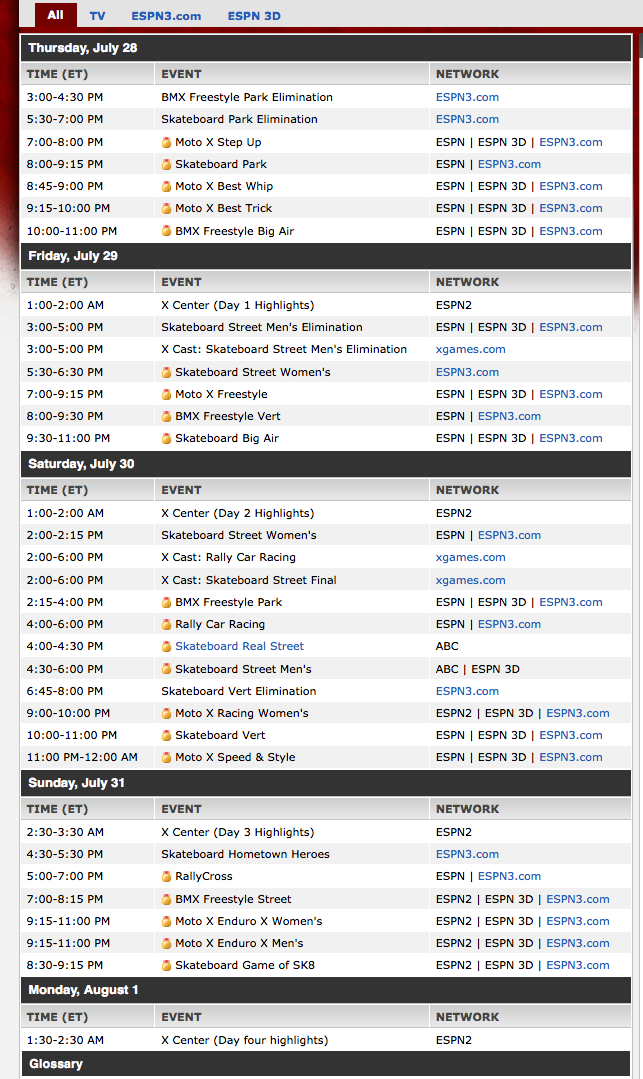Open the Skateboard Real Street link
Viewport: 643px width, 1079px height.
(x=239, y=646)
